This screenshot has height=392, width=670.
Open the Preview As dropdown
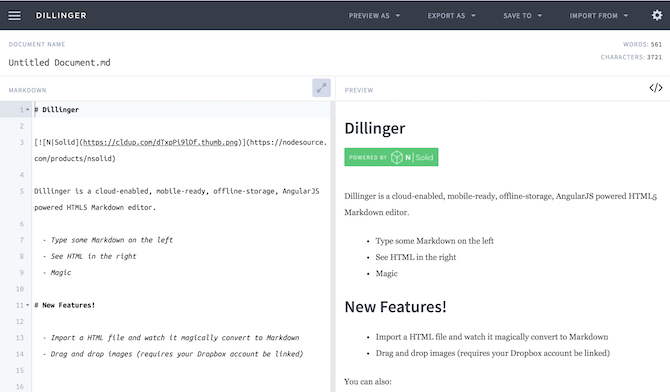374,16
